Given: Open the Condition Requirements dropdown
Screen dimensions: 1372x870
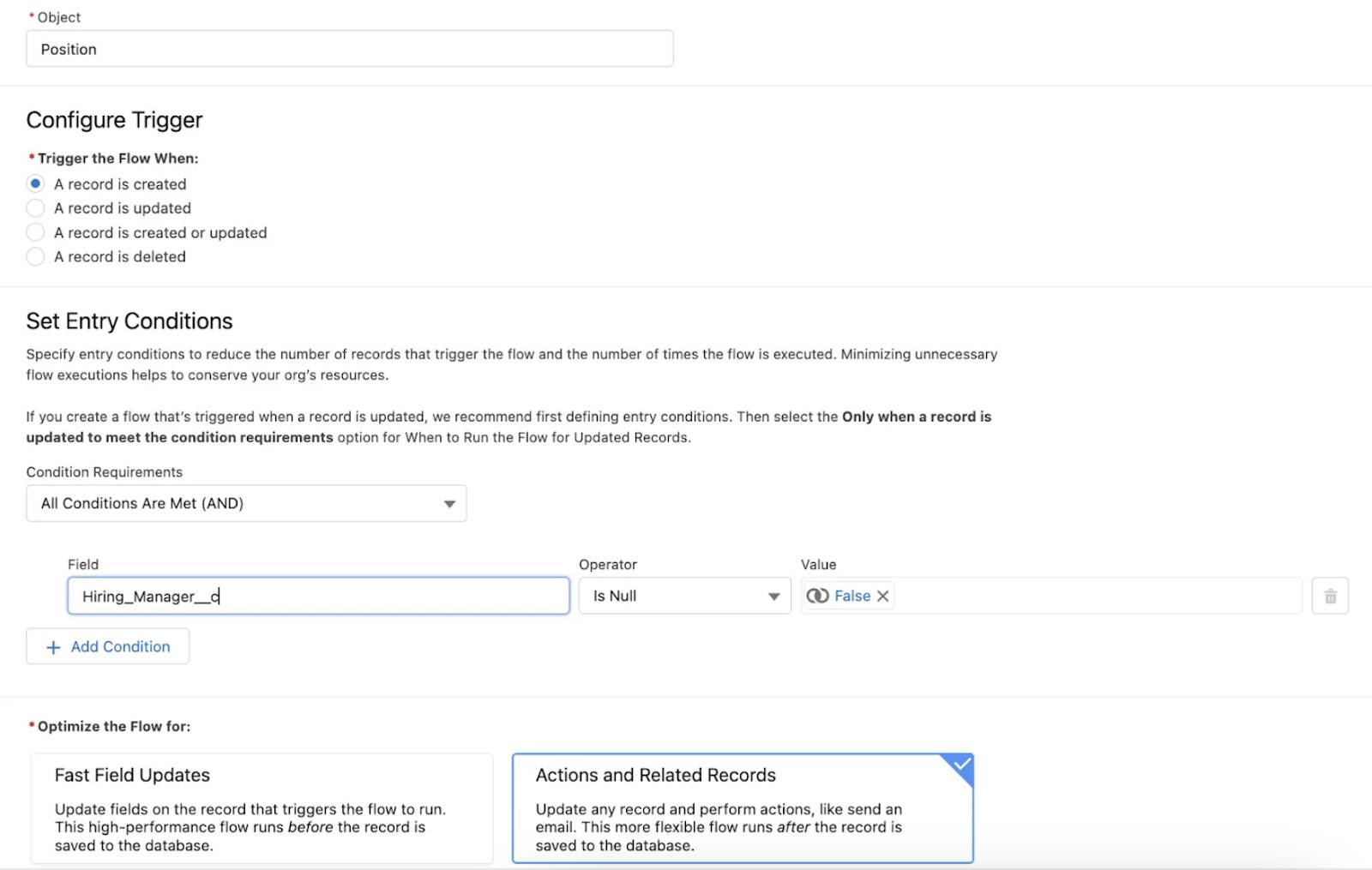Looking at the screenshot, I should [246, 503].
